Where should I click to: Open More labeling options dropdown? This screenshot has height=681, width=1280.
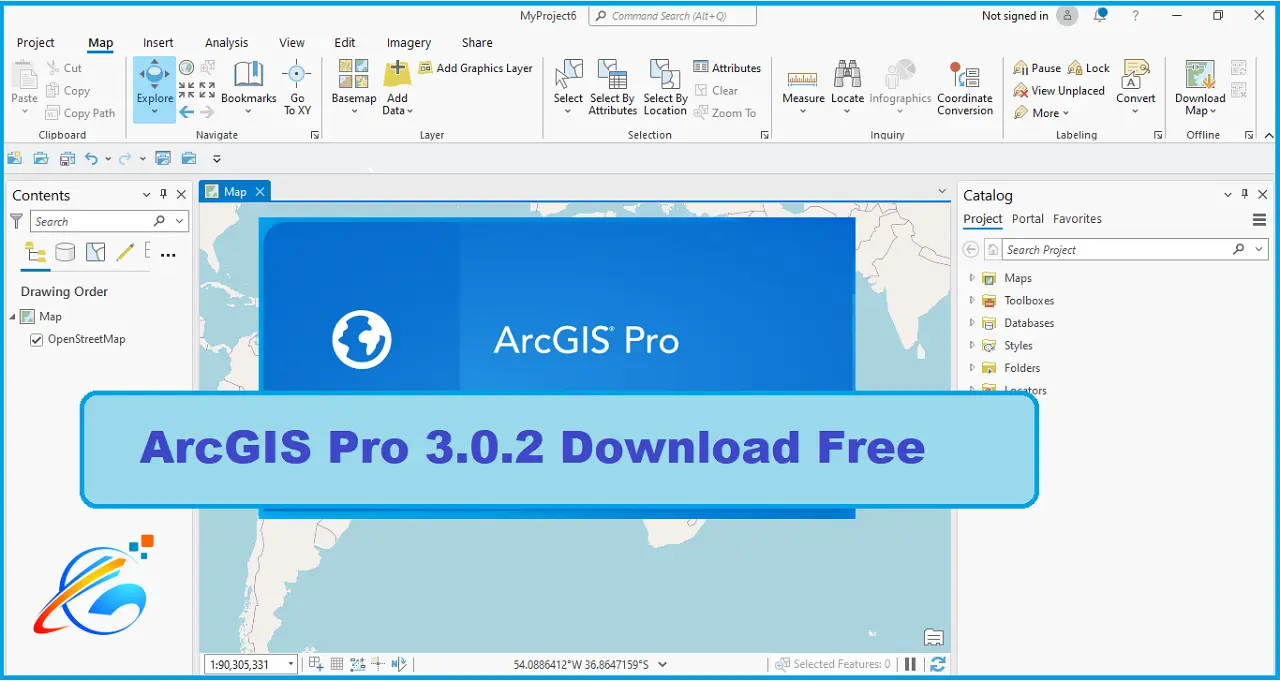pos(1042,113)
